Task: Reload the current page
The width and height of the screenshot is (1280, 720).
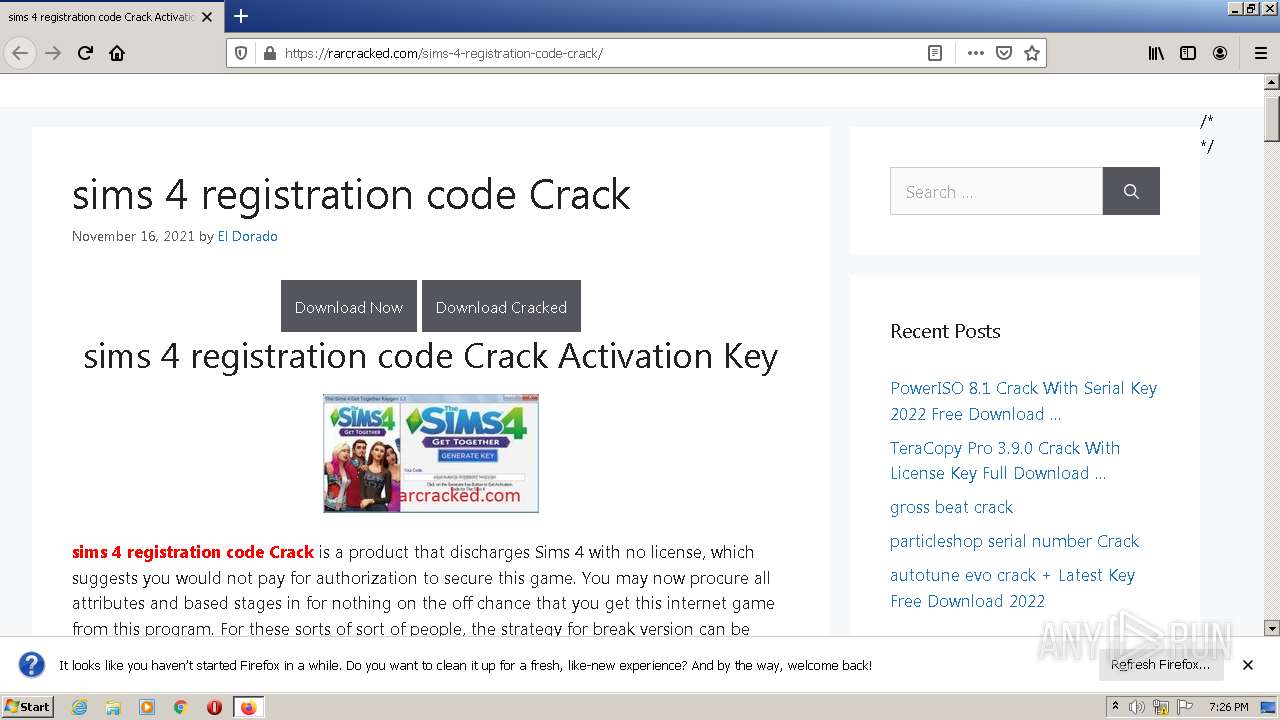Action: coord(86,53)
